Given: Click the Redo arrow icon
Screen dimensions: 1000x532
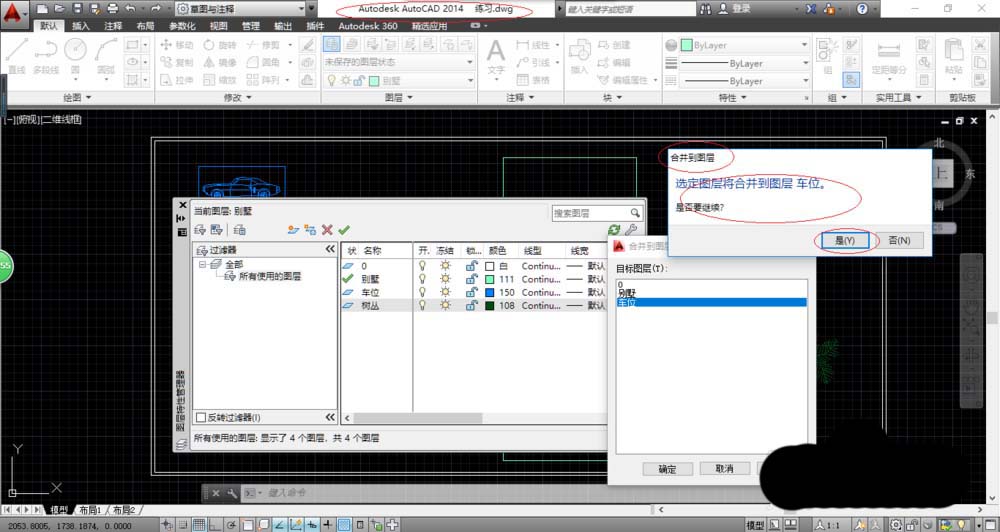Looking at the screenshot, I should point(156,9).
